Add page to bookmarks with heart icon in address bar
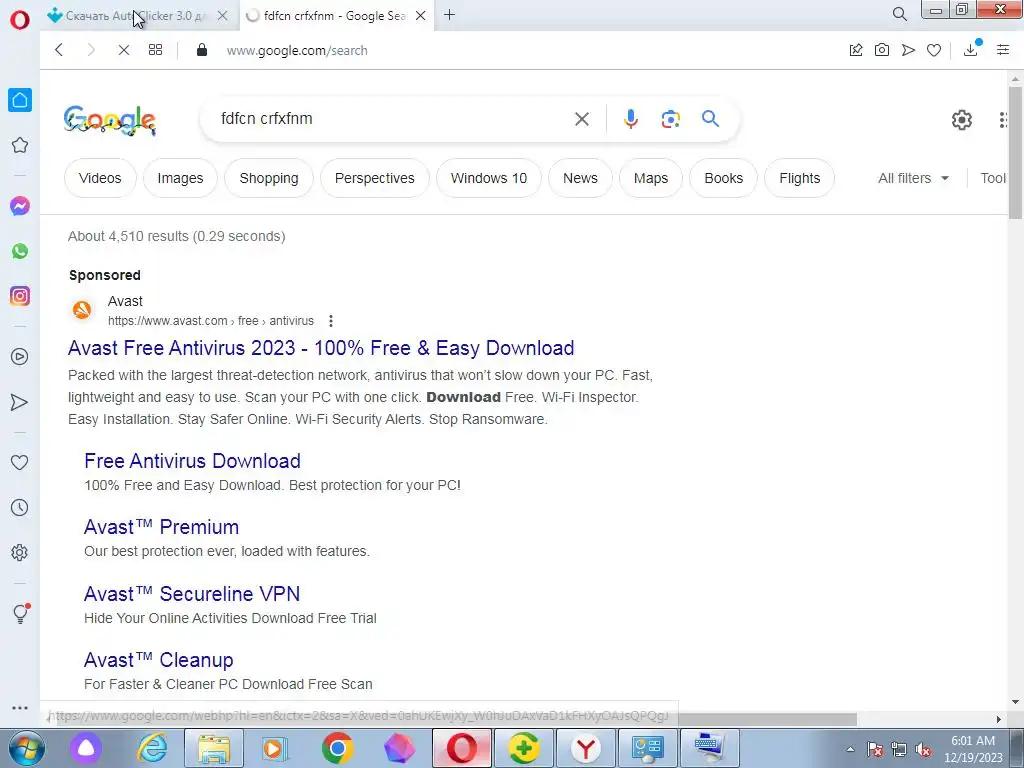 coord(934,50)
